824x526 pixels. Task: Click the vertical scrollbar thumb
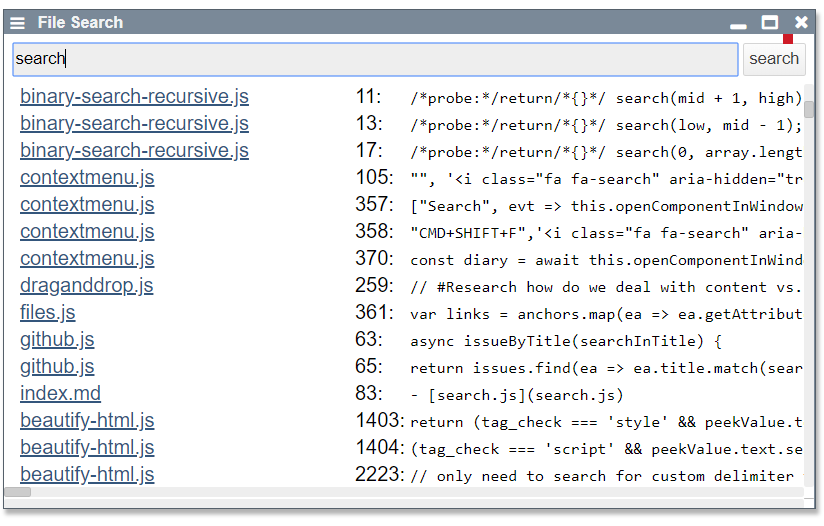[x=809, y=109]
